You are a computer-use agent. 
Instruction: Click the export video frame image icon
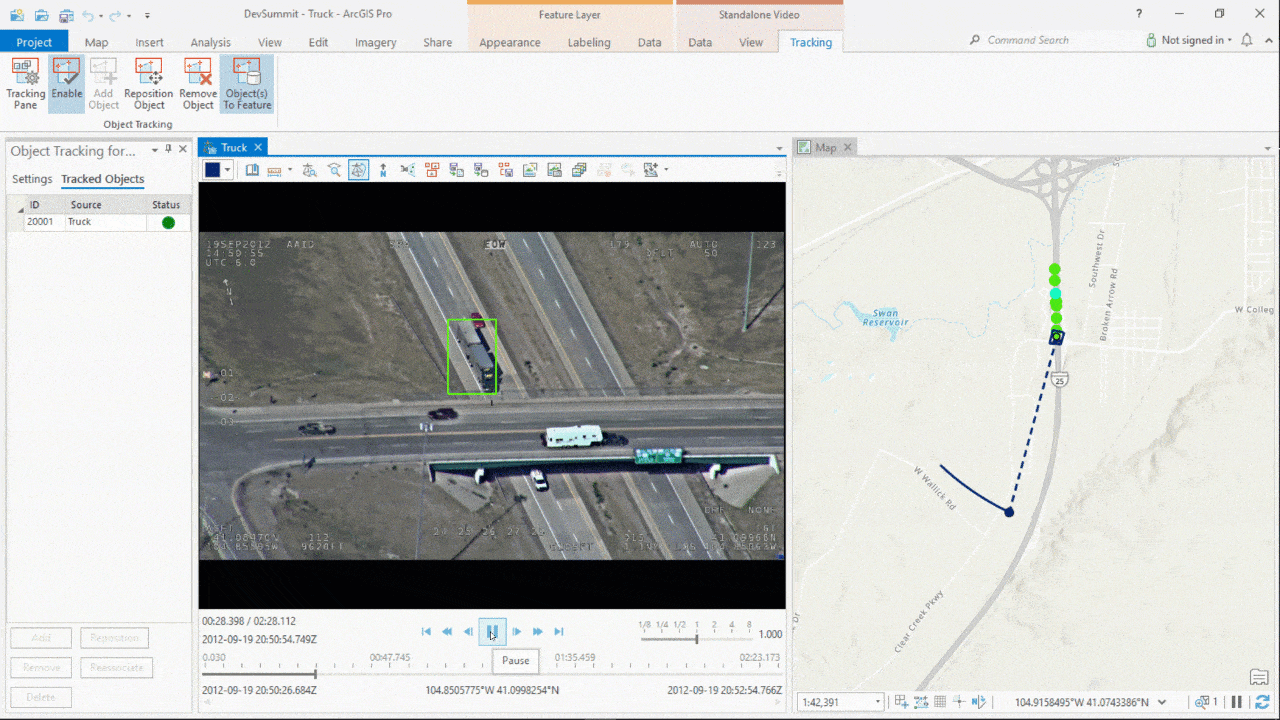point(530,170)
